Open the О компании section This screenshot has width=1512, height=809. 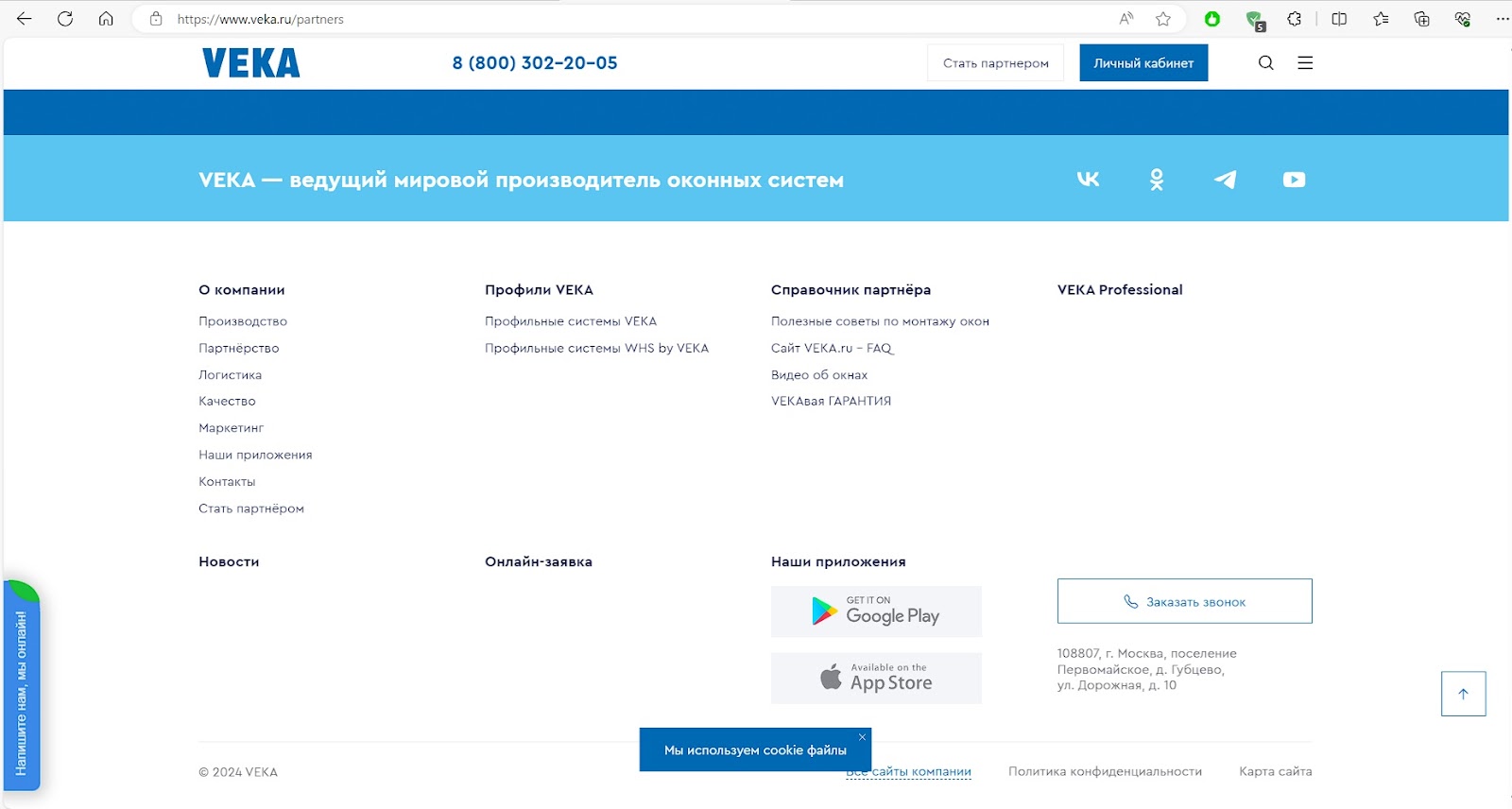point(242,290)
